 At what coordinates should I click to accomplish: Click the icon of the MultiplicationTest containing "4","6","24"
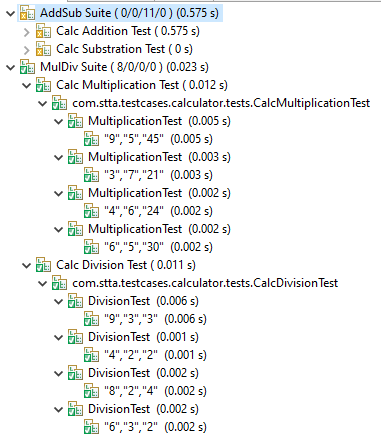75,193
